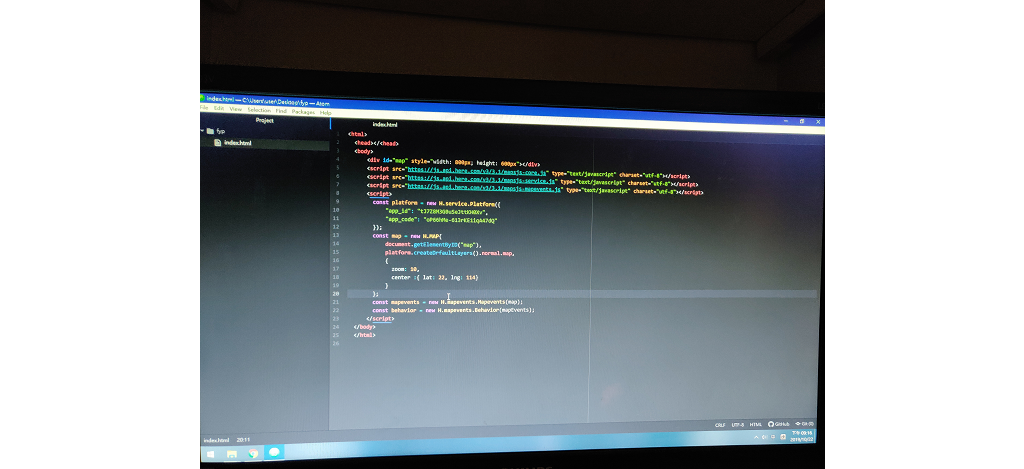Screen dimensions: 1024x469
Task: Click the active Atom taskbar icon
Action: [x=274, y=452]
